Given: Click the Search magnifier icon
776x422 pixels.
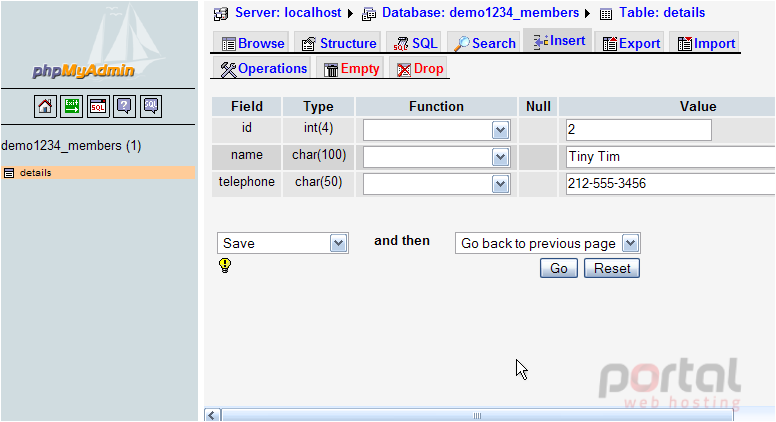Looking at the screenshot, I should tap(461, 44).
